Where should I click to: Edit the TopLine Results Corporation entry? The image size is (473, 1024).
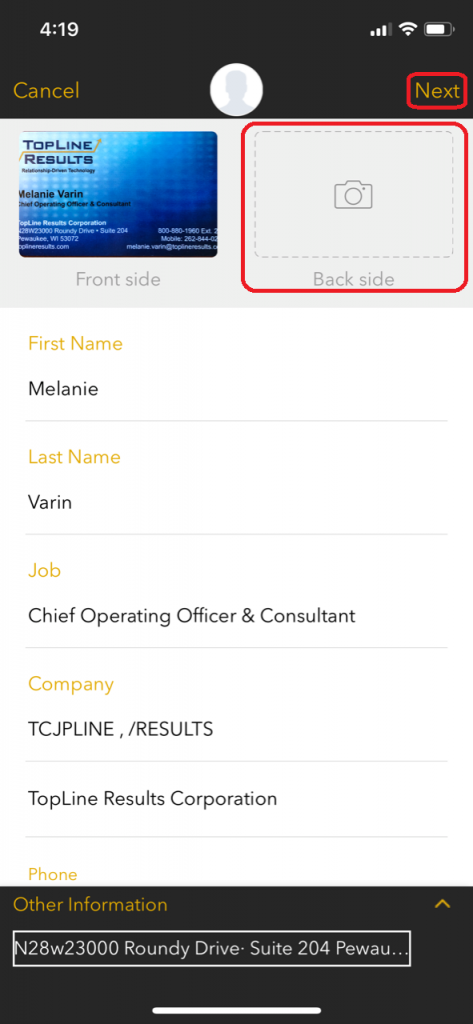click(x=236, y=799)
